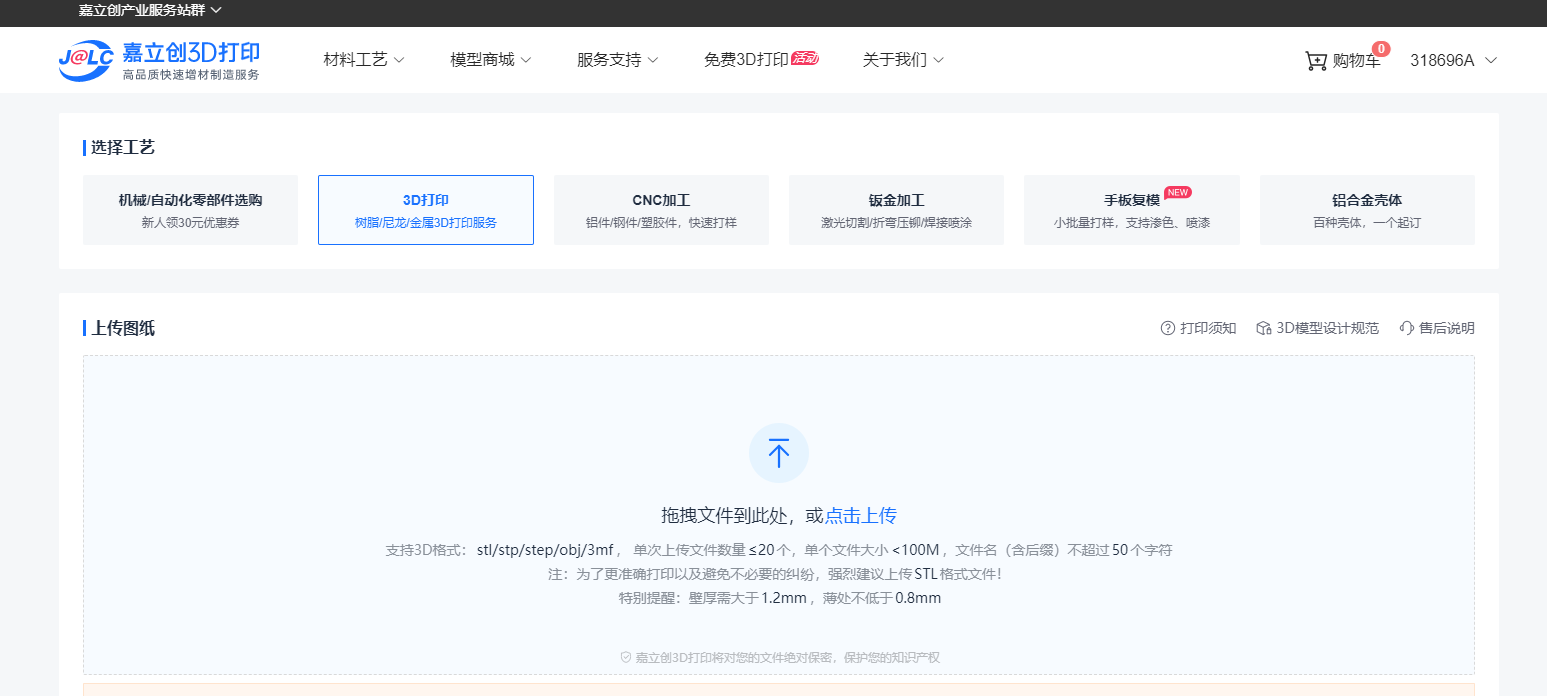The width and height of the screenshot is (1547, 696).
Task: Click the 高品质快速增材制造服务 tagline
Action: [191, 75]
